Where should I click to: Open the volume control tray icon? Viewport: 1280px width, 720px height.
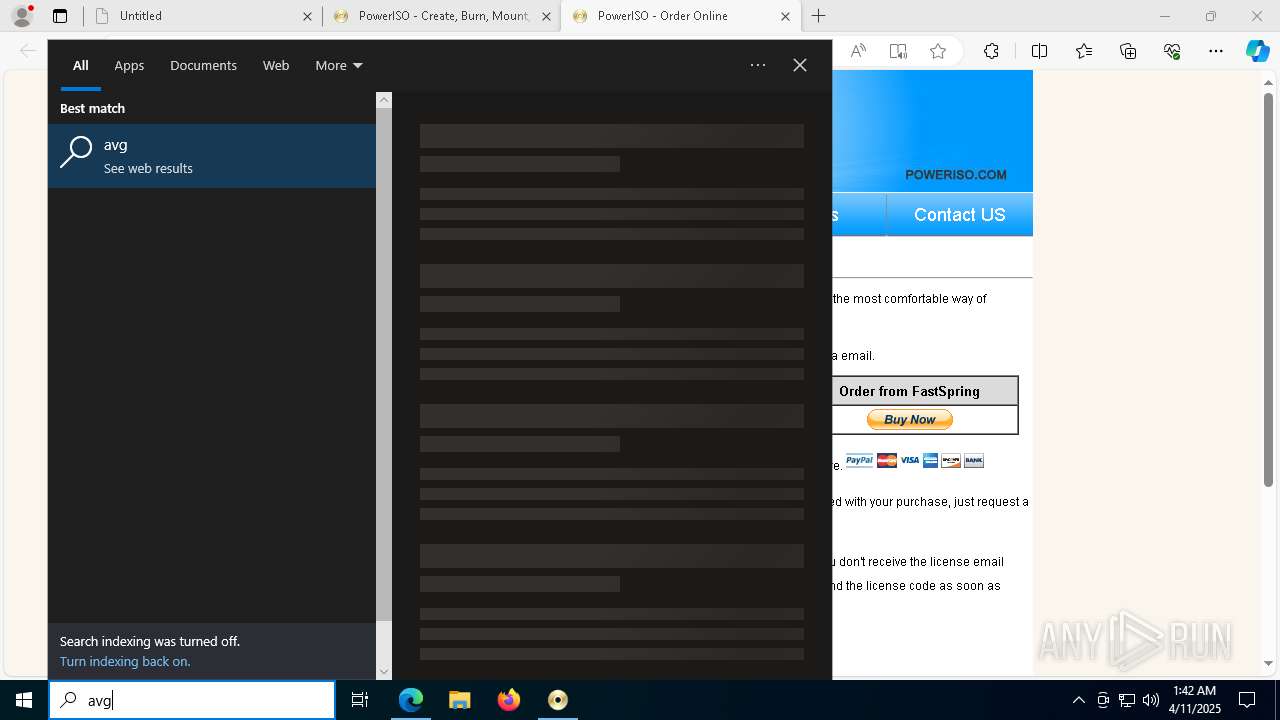click(1151, 700)
